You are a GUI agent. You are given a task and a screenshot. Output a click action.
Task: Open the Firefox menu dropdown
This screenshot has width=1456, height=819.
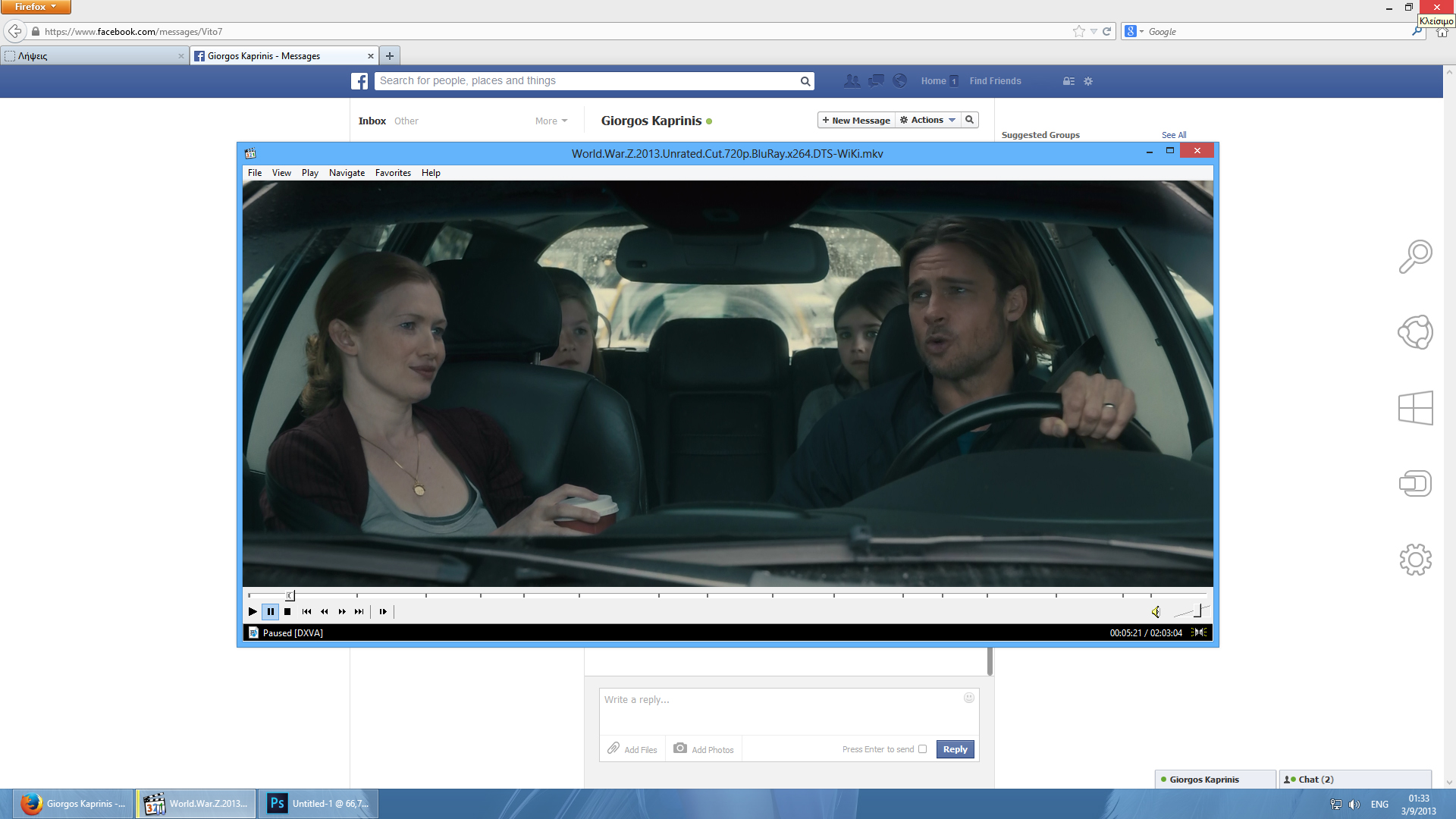[36, 7]
